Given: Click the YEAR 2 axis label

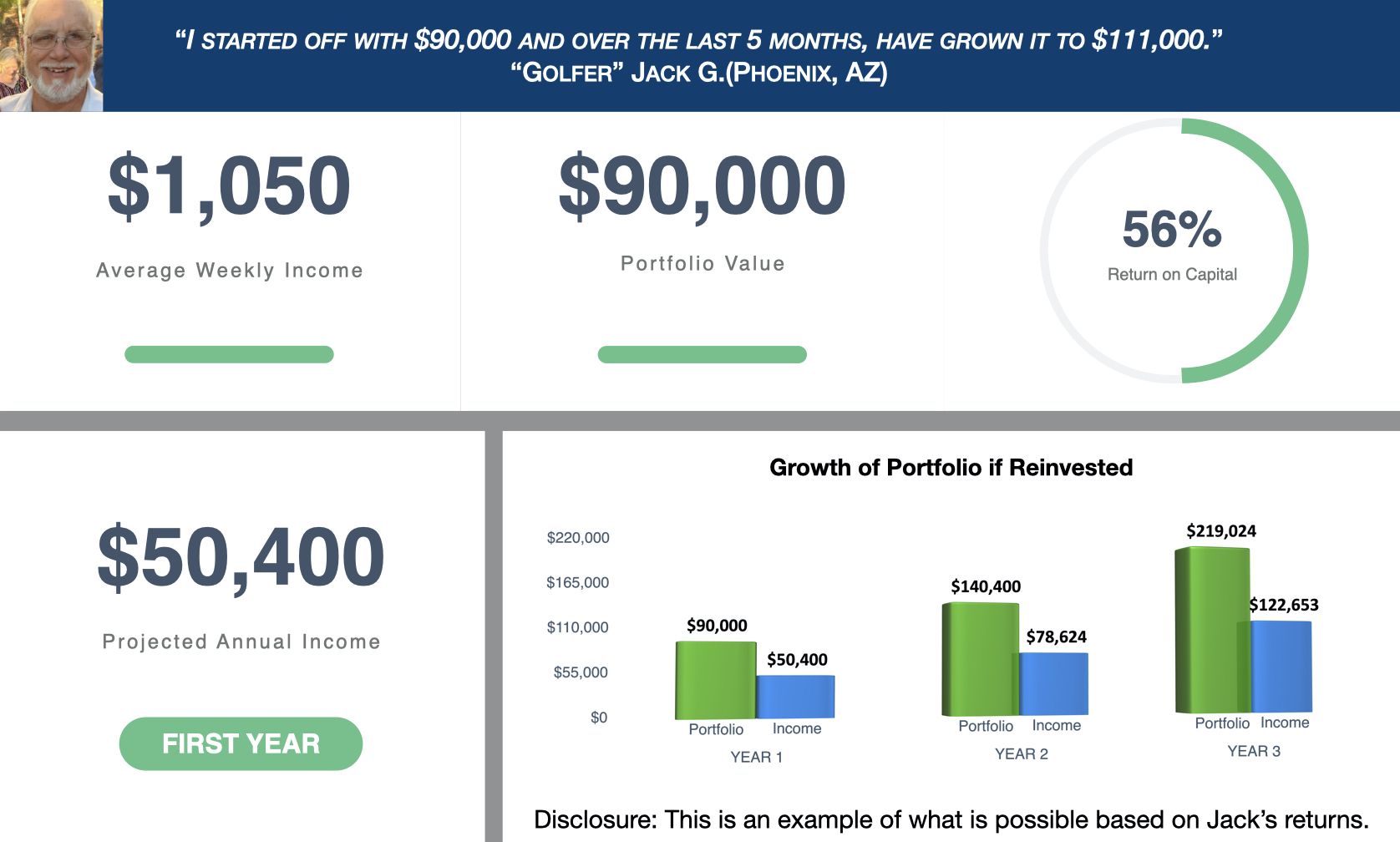Looking at the screenshot, I should [x=1021, y=753].
